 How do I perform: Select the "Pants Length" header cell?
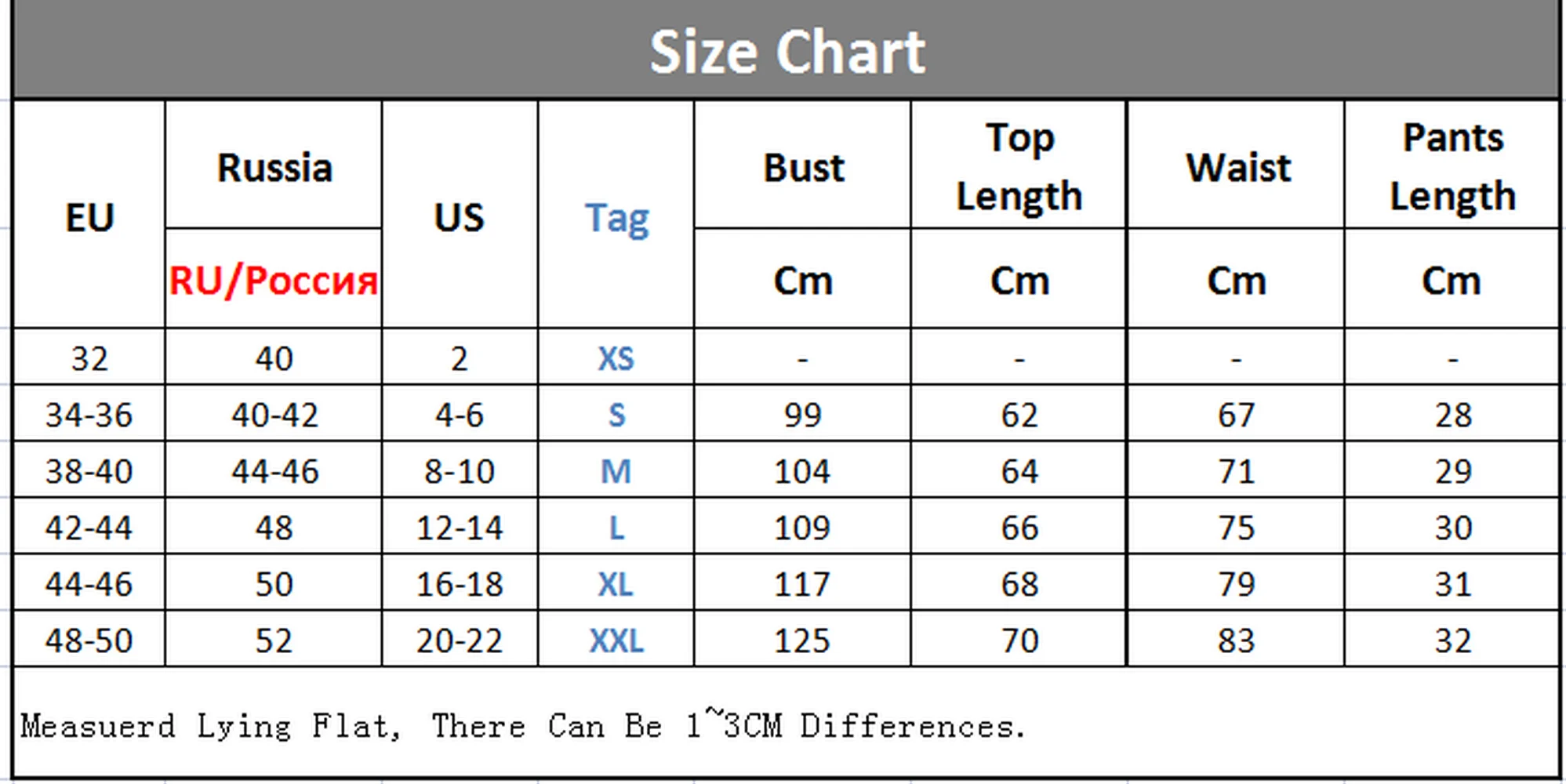(x=1452, y=167)
